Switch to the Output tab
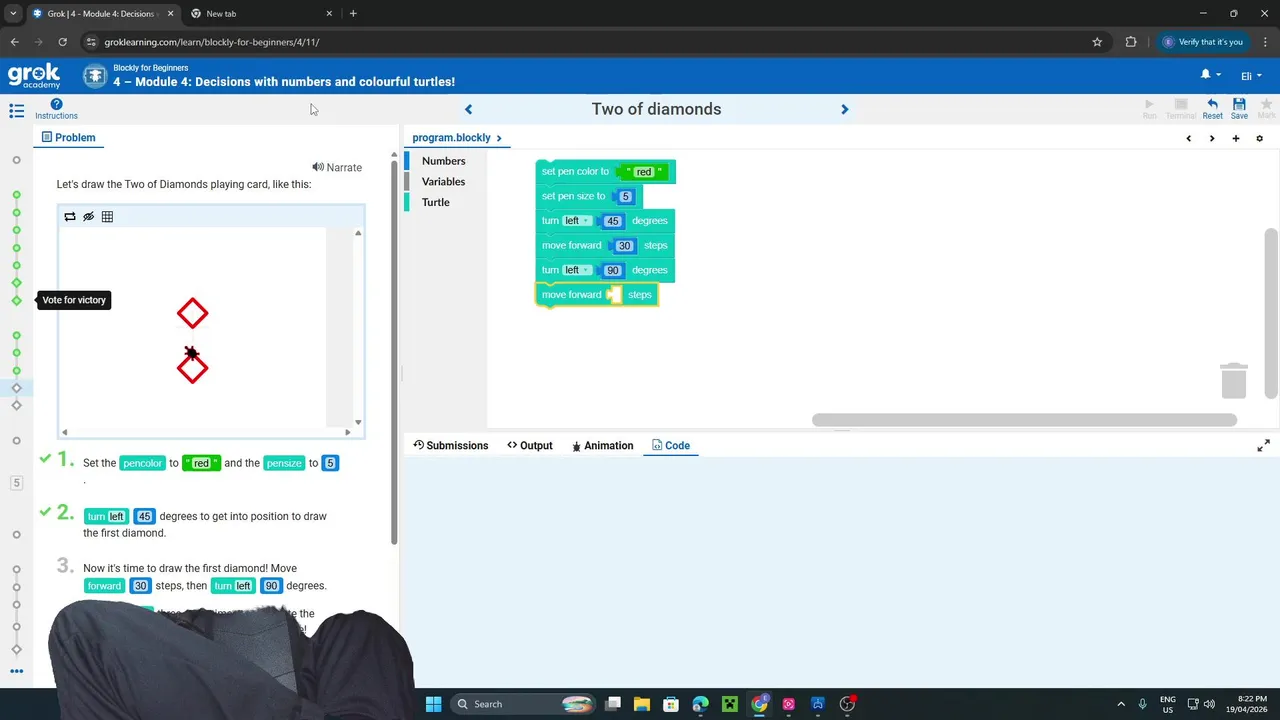 (529, 446)
